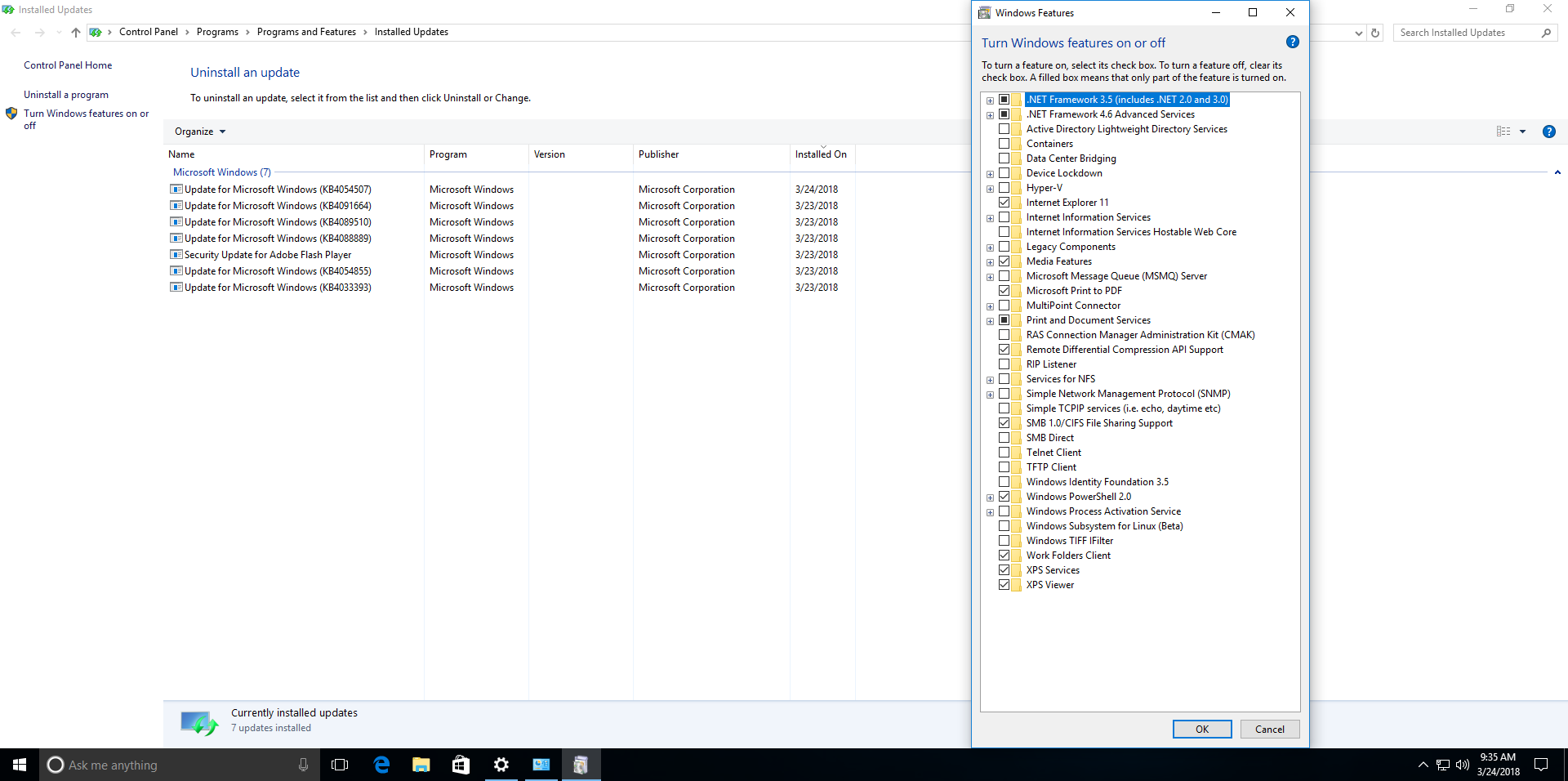Expand .NET Framework 3.5 tree node
This screenshot has height=781, width=1568.
point(990,100)
